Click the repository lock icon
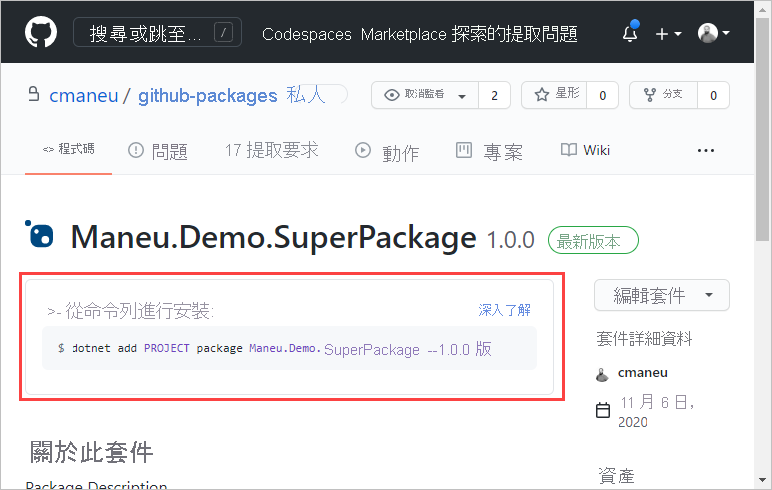772x490 pixels. point(33,94)
